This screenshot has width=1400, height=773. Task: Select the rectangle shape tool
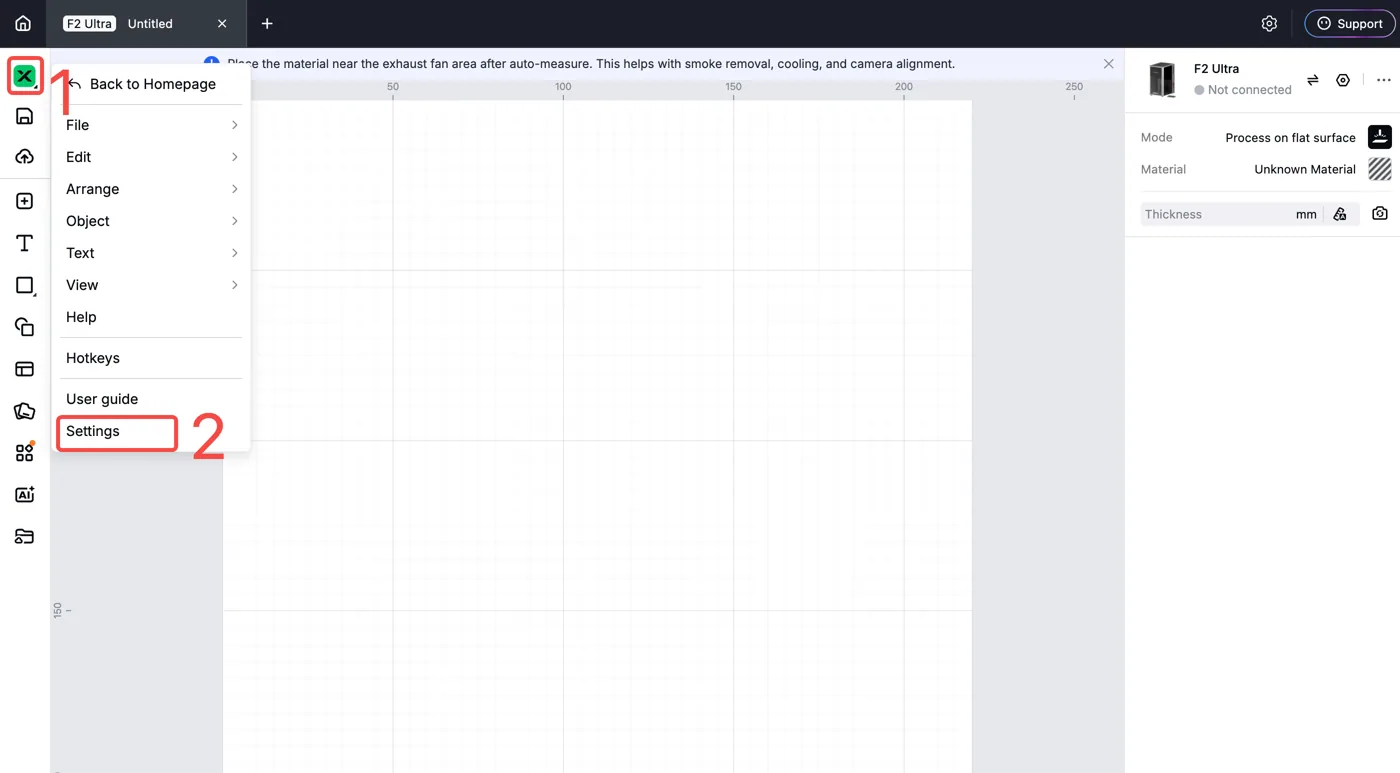point(24,285)
